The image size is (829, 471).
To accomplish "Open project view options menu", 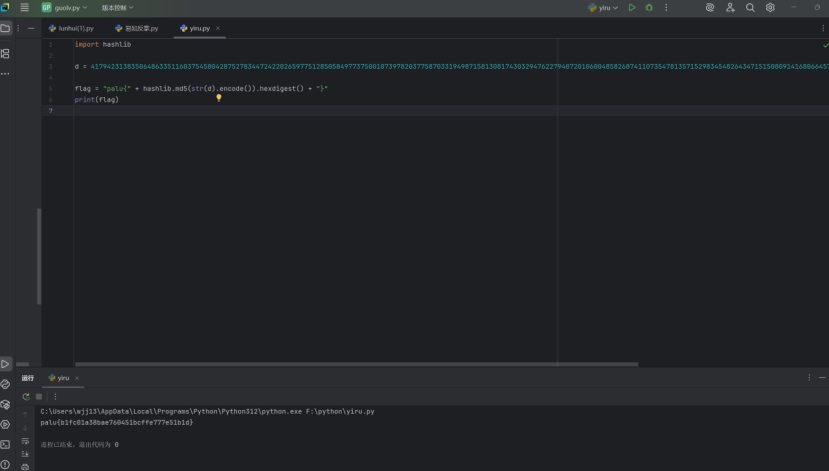I will point(18,28).
